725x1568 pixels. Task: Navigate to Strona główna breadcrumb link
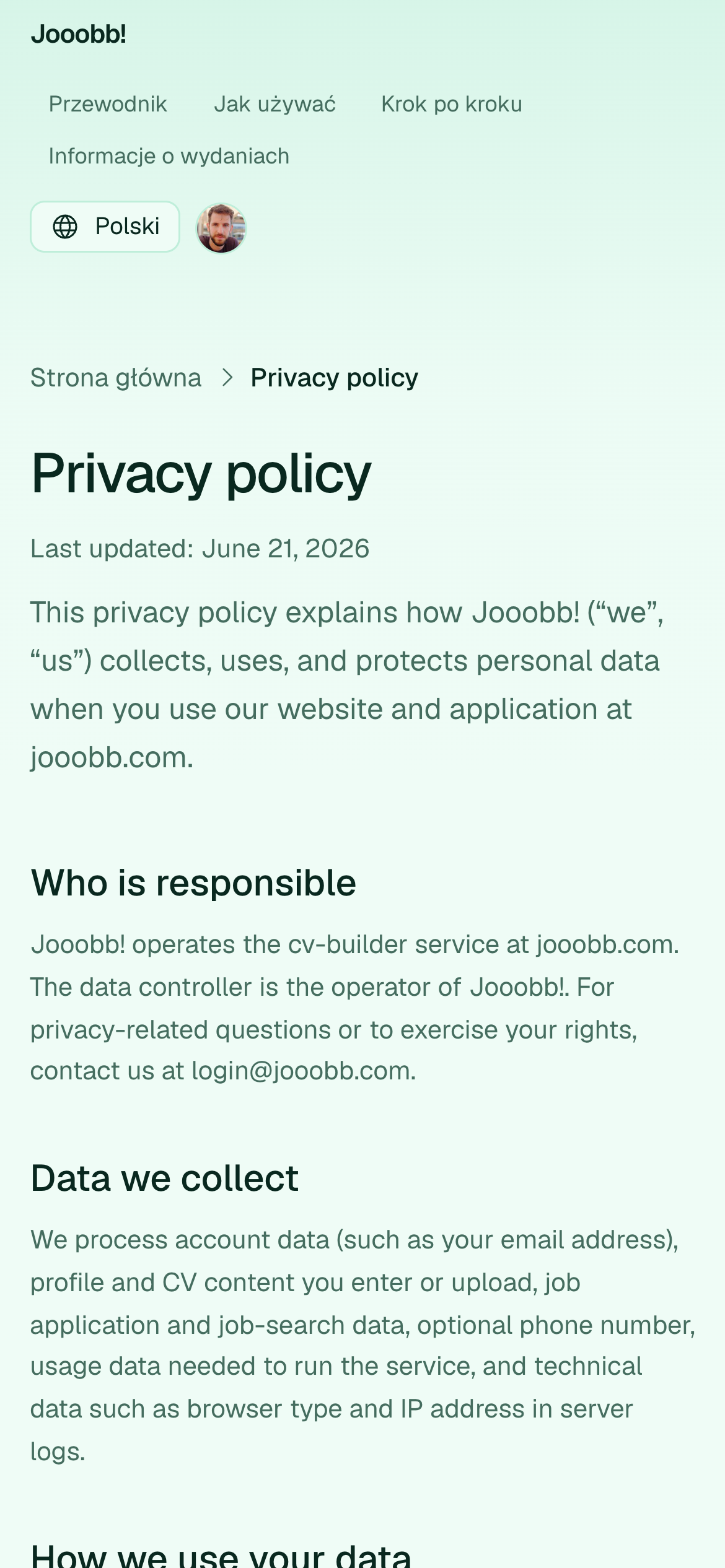pyautogui.click(x=116, y=378)
